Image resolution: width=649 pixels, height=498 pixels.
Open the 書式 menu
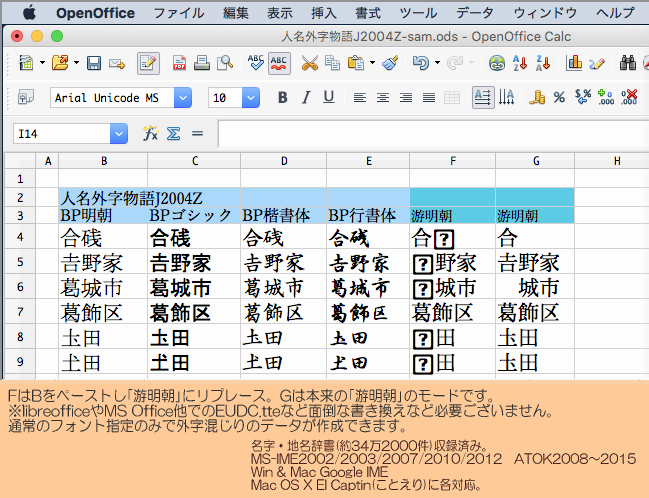tap(368, 13)
